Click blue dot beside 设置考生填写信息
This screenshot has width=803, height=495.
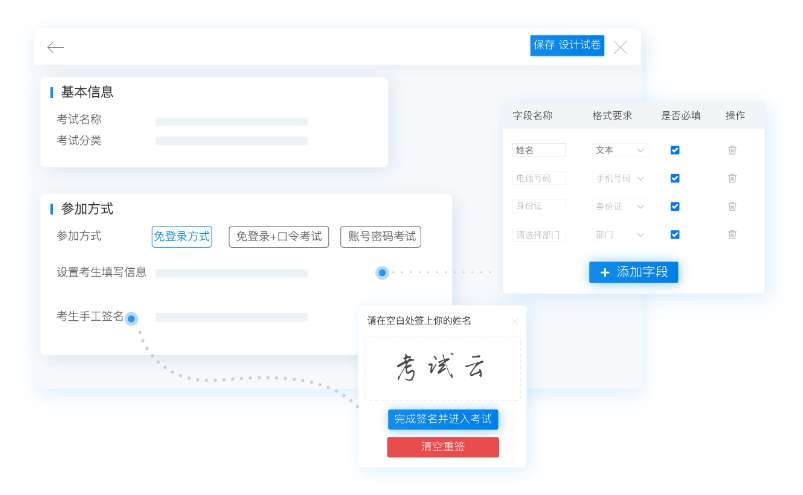pyautogui.click(x=382, y=272)
